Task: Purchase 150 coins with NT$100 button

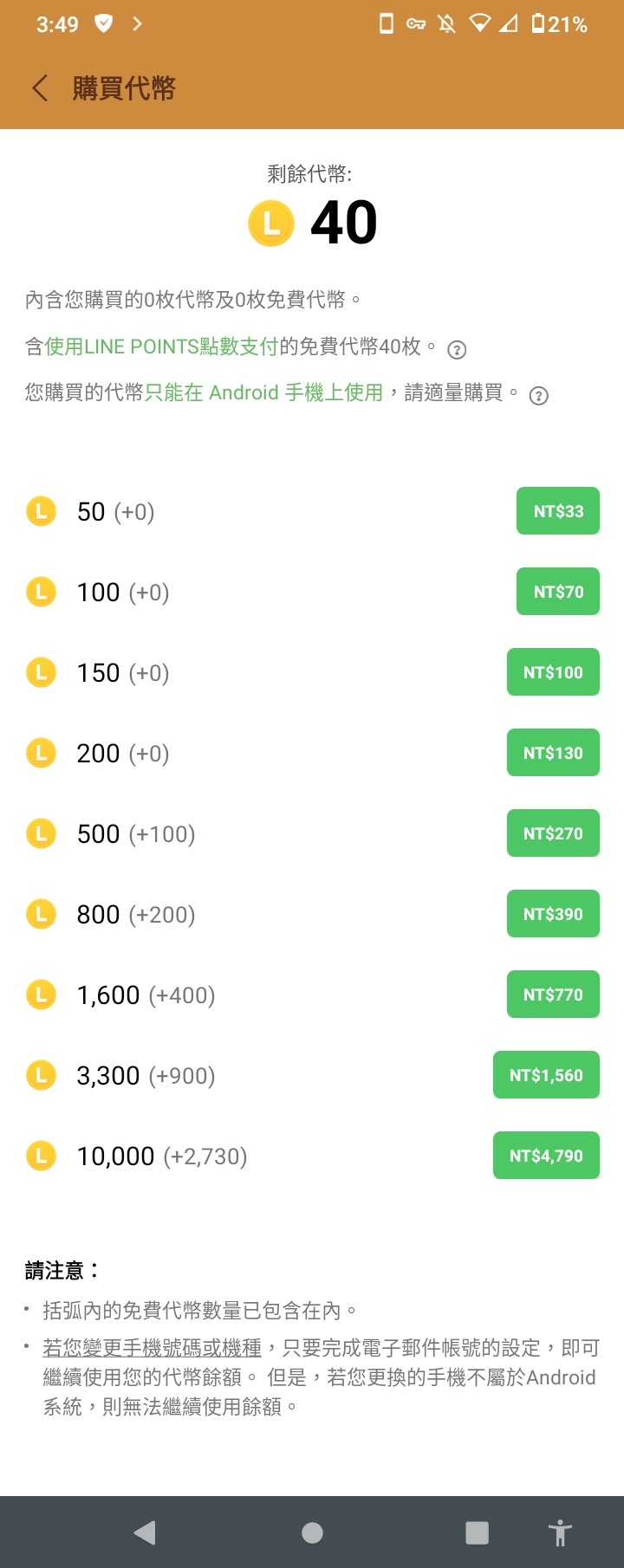Action: [x=553, y=672]
